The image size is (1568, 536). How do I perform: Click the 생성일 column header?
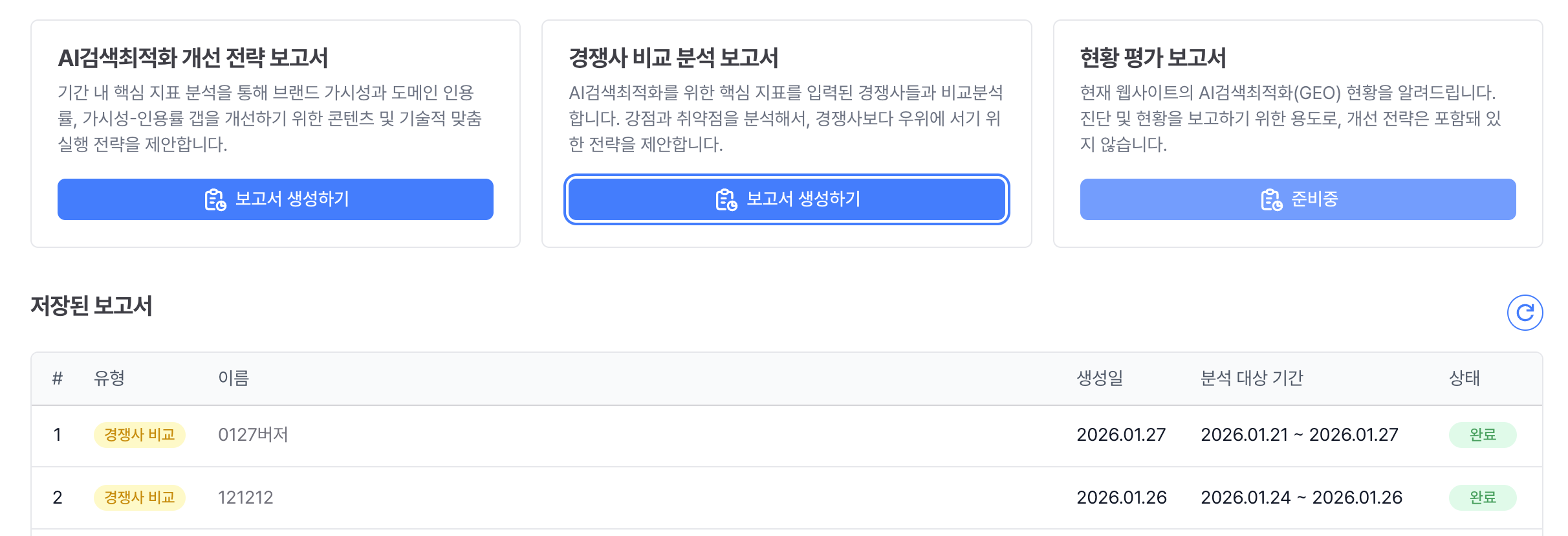click(1099, 378)
